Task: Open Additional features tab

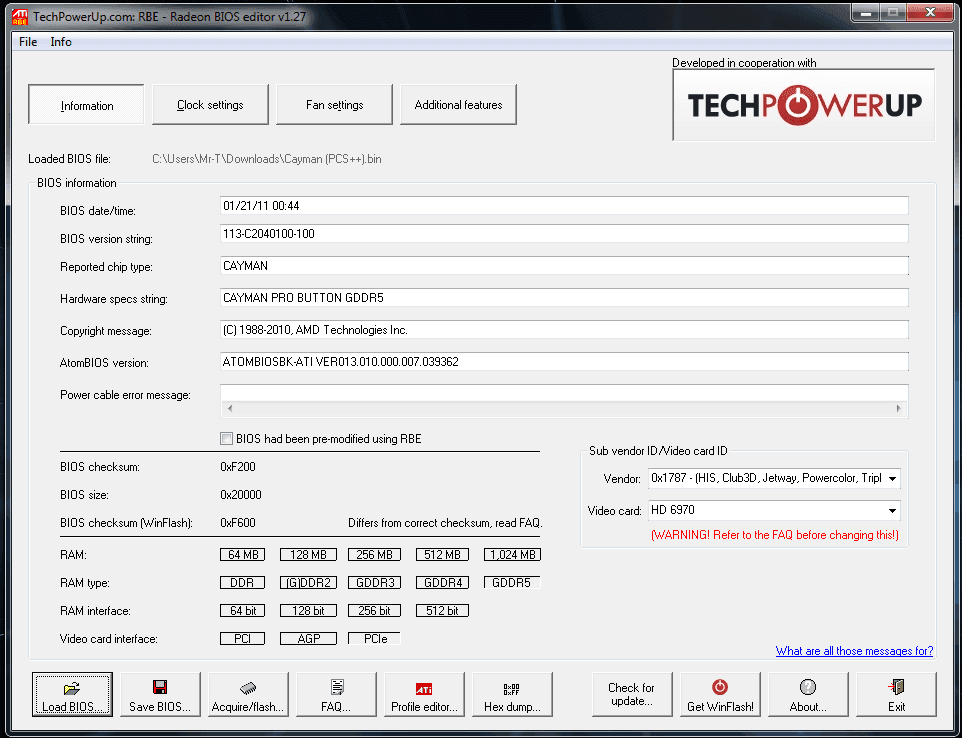Action: (458, 105)
